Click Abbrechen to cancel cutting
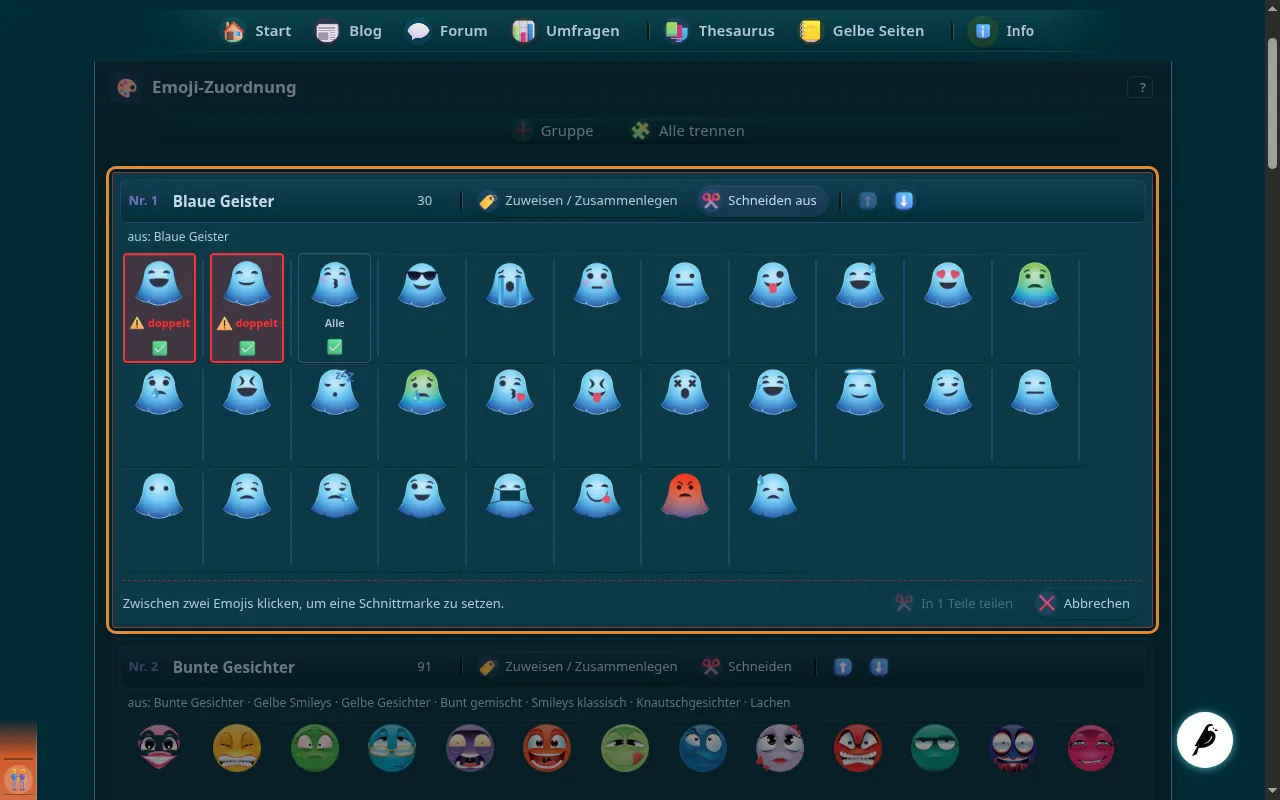Viewport: 1280px width, 800px height. [x=1084, y=603]
